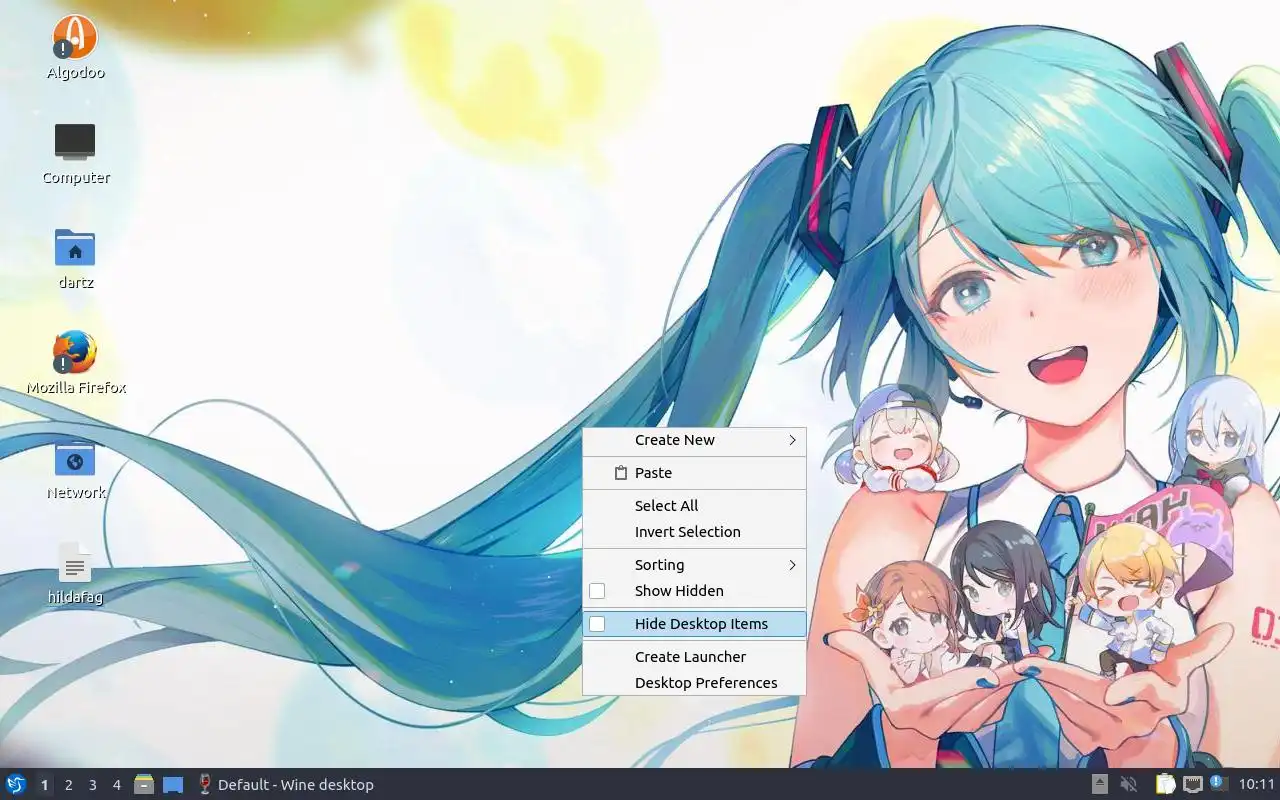Click the Paste menu label
The image size is (1280, 800).
653,473
